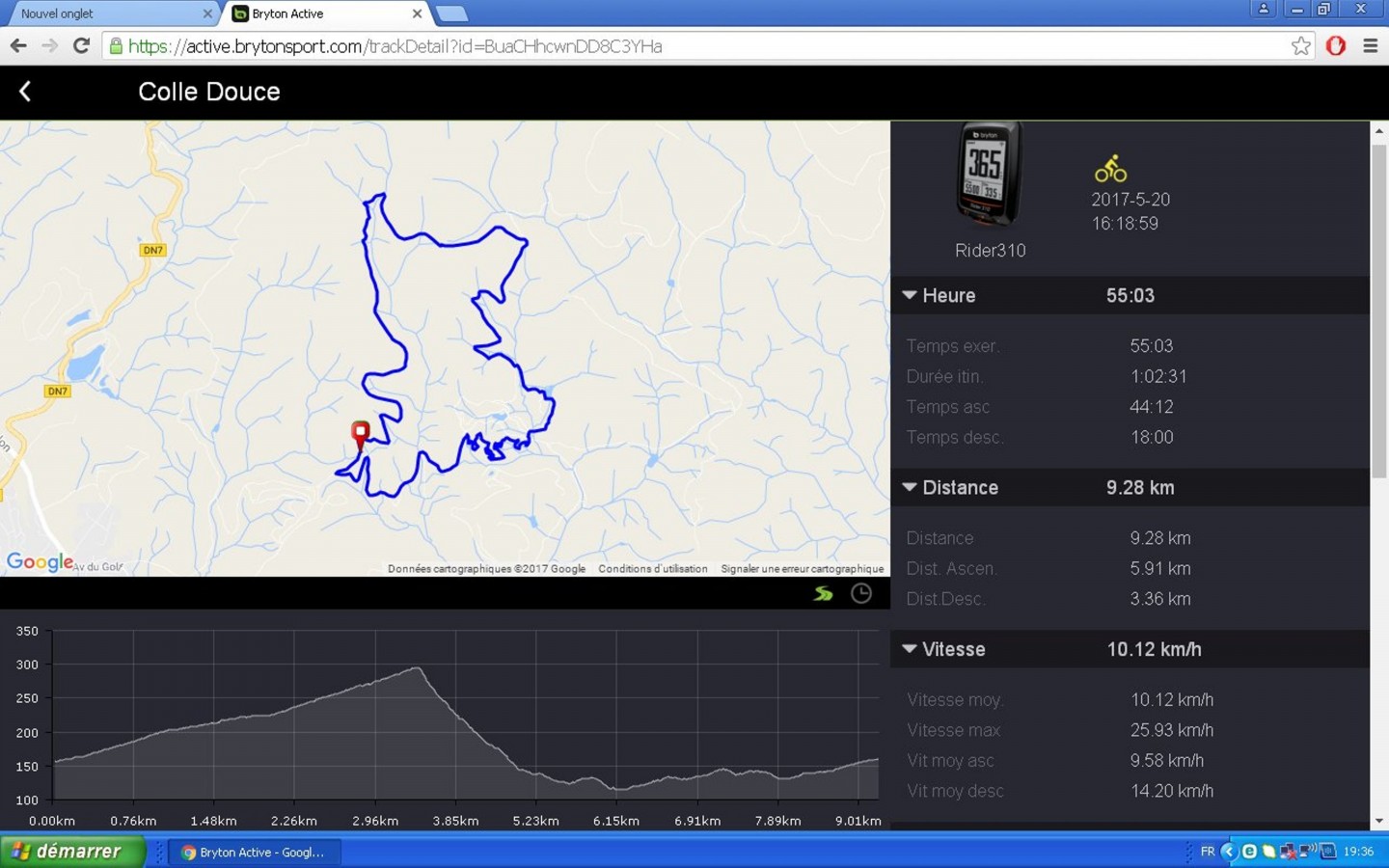Open the Opera extension icon in toolbar

point(1336,45)
